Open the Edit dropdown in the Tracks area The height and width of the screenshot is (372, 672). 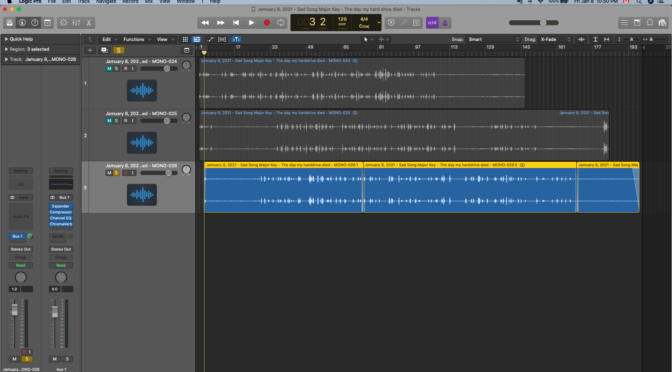pyautogui.click(x=109, y=39)
